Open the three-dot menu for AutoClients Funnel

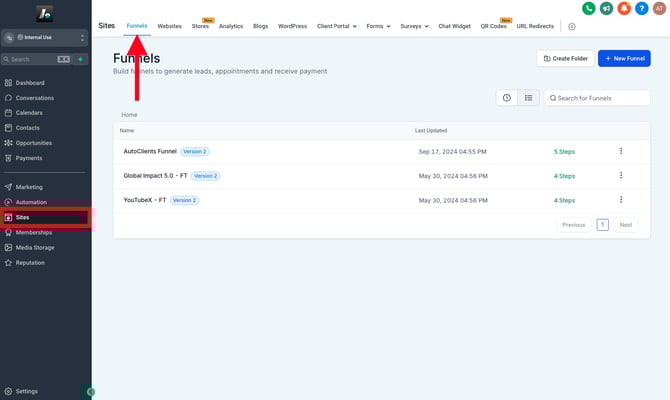click(x=621, y=151)
